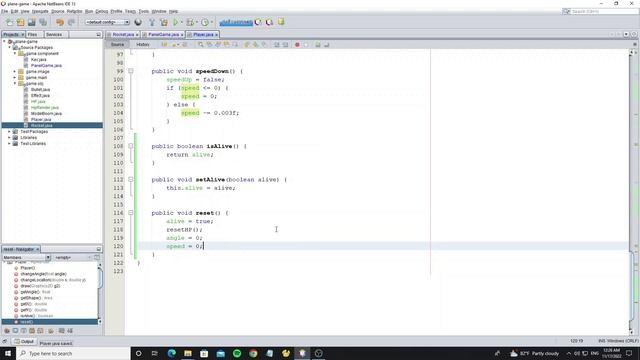Viewport: 640px width, 360px height.
Task: Click the first Navigator filter icon at bottom
Action: coord(7,331)
